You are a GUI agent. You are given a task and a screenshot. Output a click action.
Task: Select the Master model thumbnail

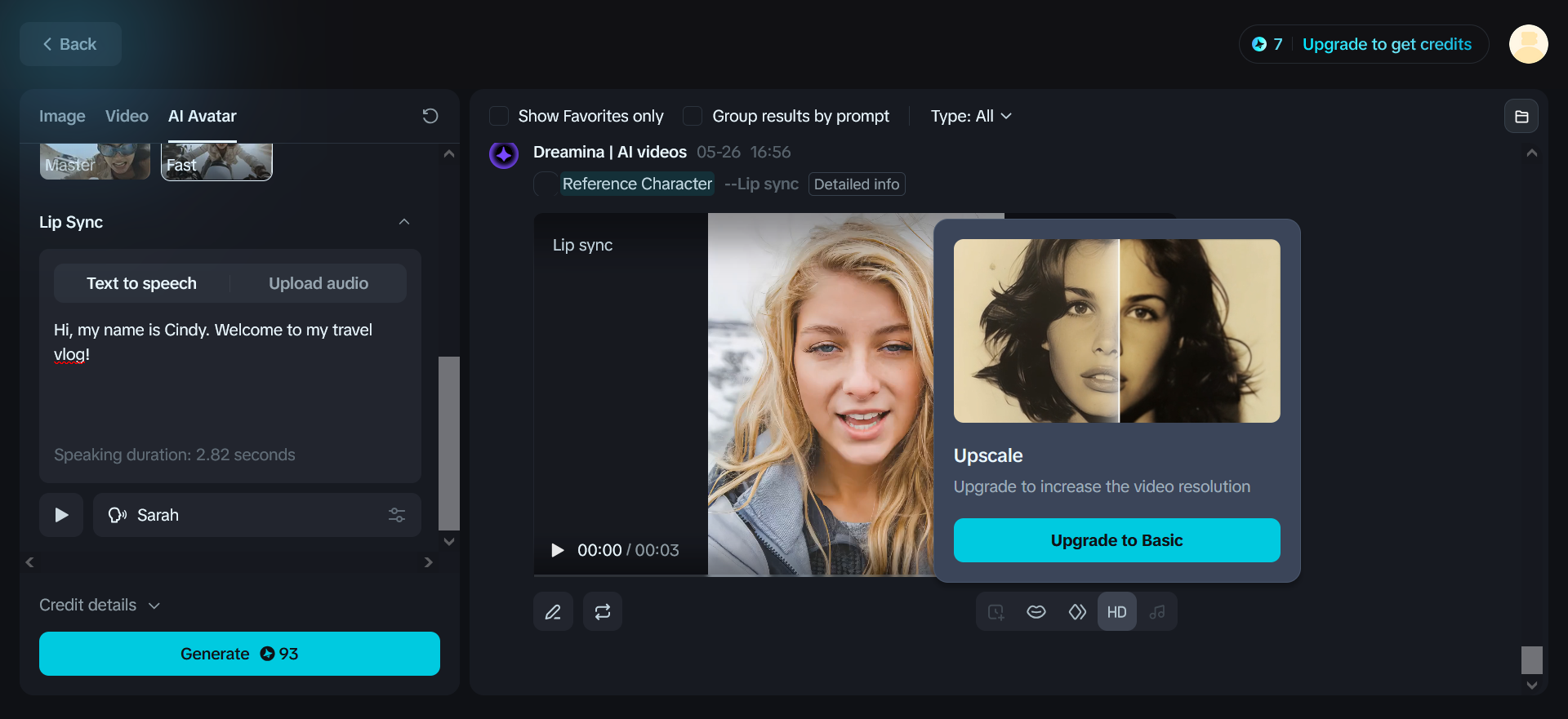click(95, 162)
